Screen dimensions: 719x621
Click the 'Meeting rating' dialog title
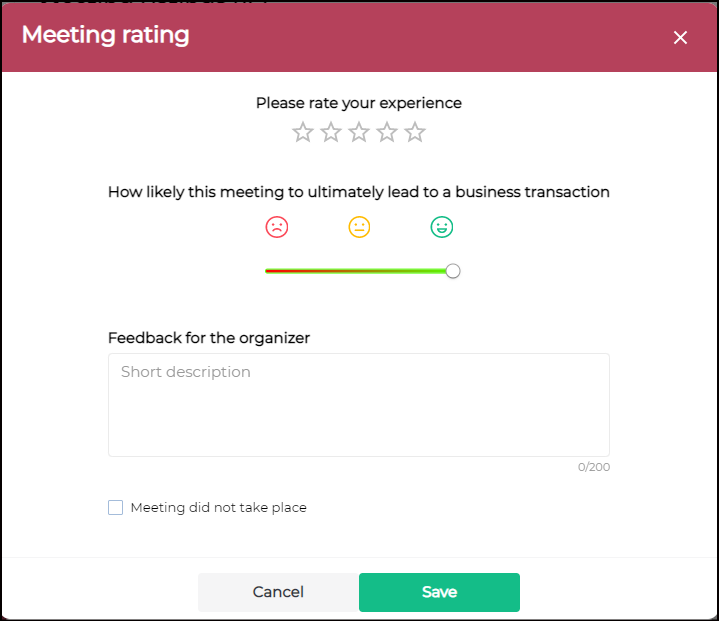105,35
